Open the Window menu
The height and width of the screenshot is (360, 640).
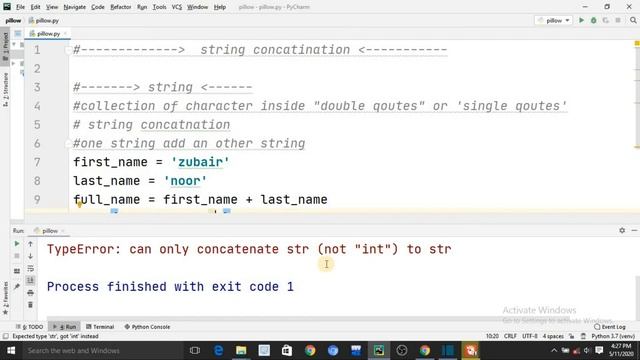(x=198, y=7)
